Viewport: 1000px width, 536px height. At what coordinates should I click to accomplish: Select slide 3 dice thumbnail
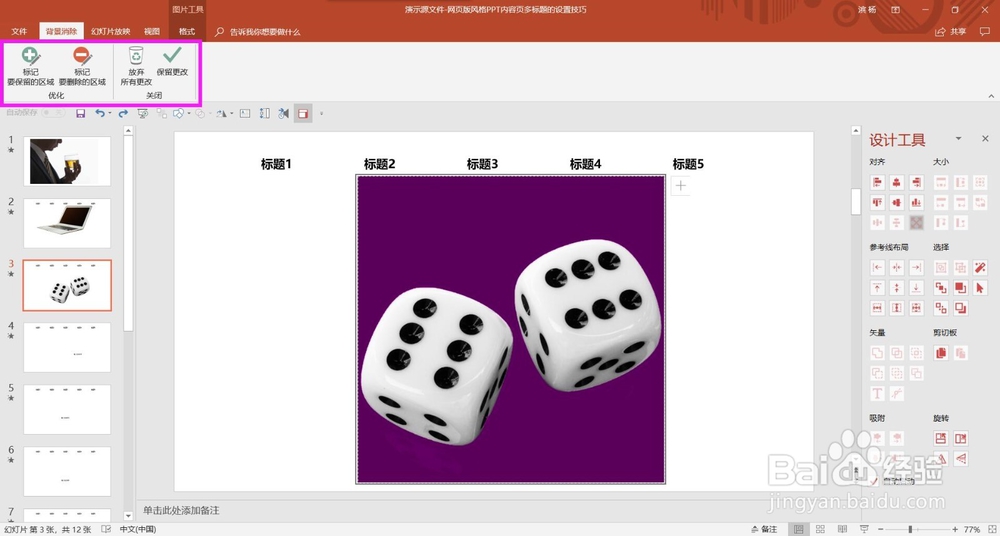(x=67, y=285)
